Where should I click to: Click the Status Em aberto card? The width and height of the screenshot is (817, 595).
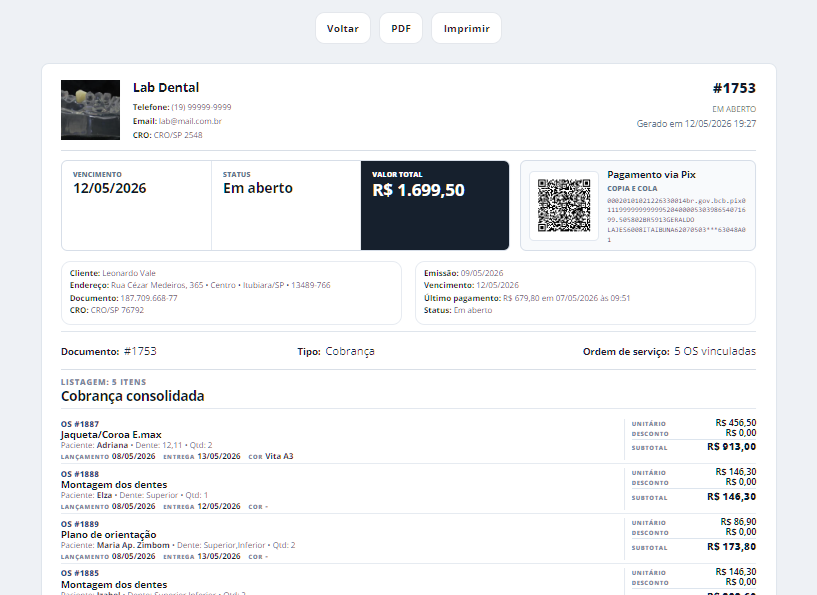[x=286, y=205]
